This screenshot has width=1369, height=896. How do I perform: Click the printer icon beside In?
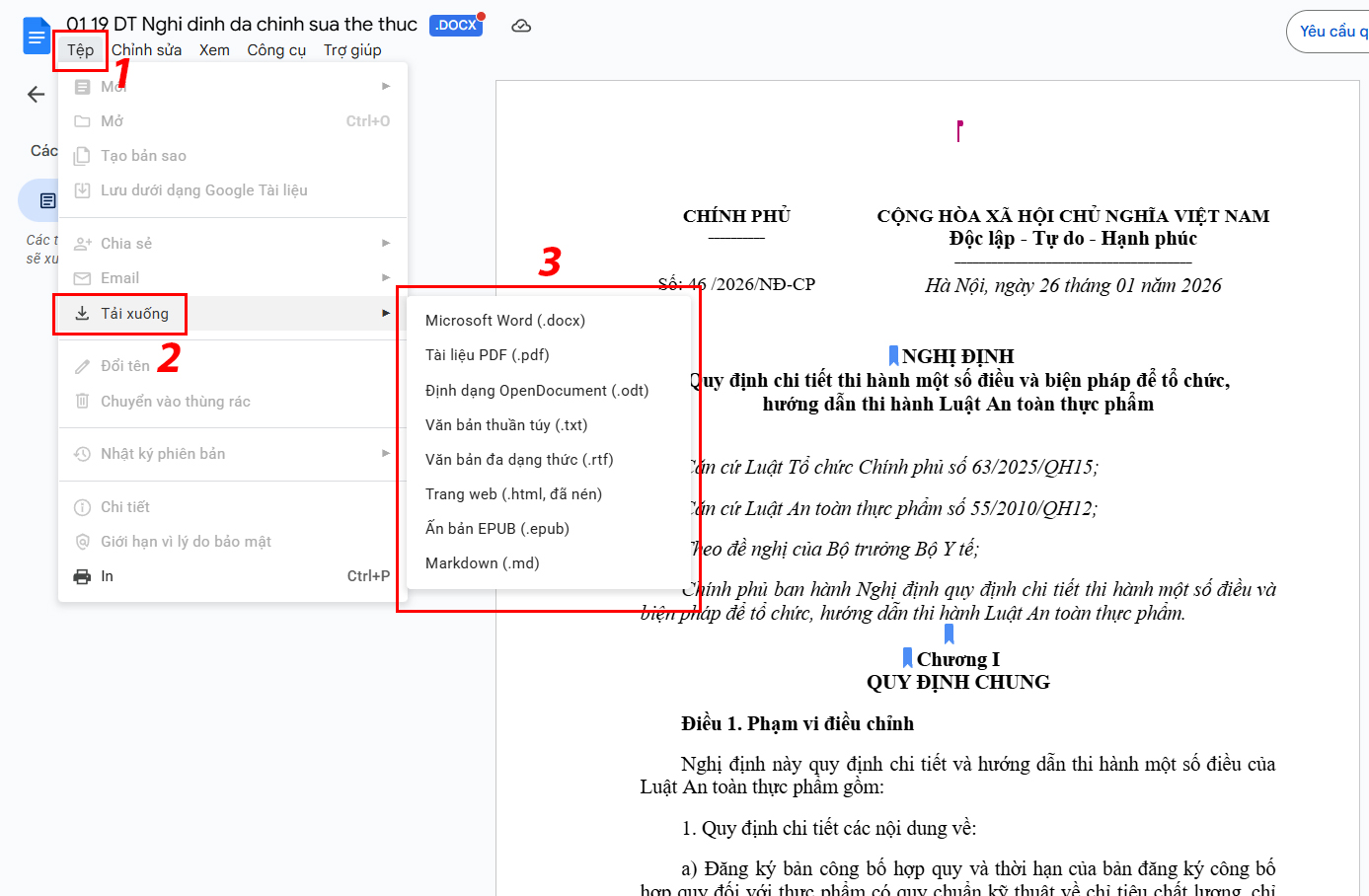click(x=83, y=576)
